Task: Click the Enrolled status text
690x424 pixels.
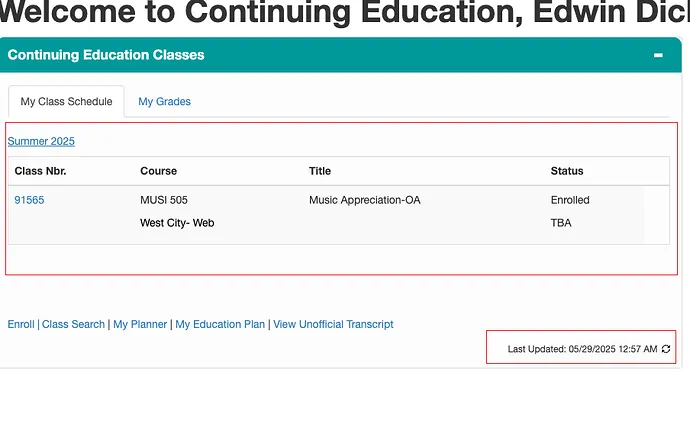Action: point(570,200)
